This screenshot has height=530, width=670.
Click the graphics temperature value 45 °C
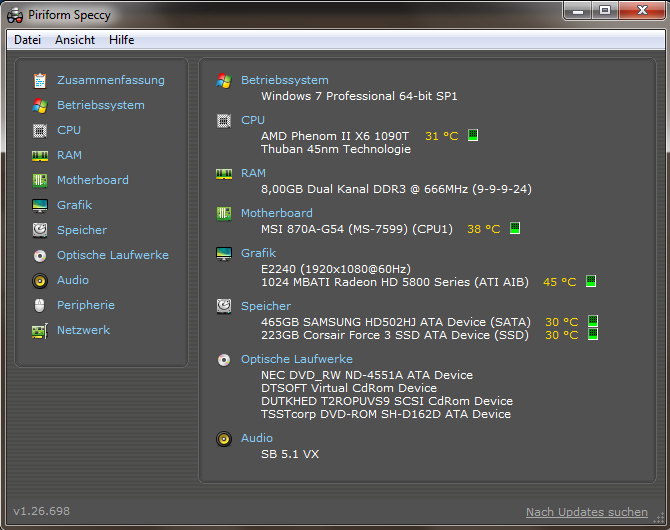click(559, 282)
